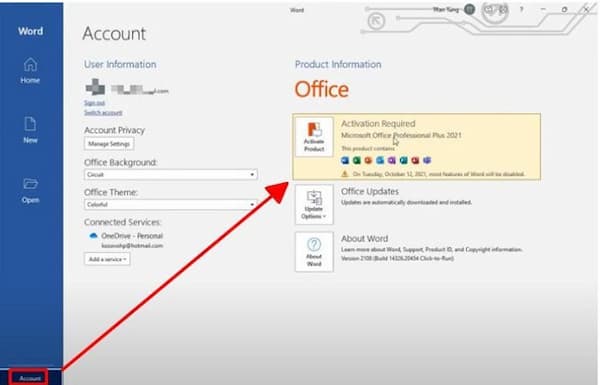
Task: Click the 'Office Updates' heading
Action: click(370, 191)
